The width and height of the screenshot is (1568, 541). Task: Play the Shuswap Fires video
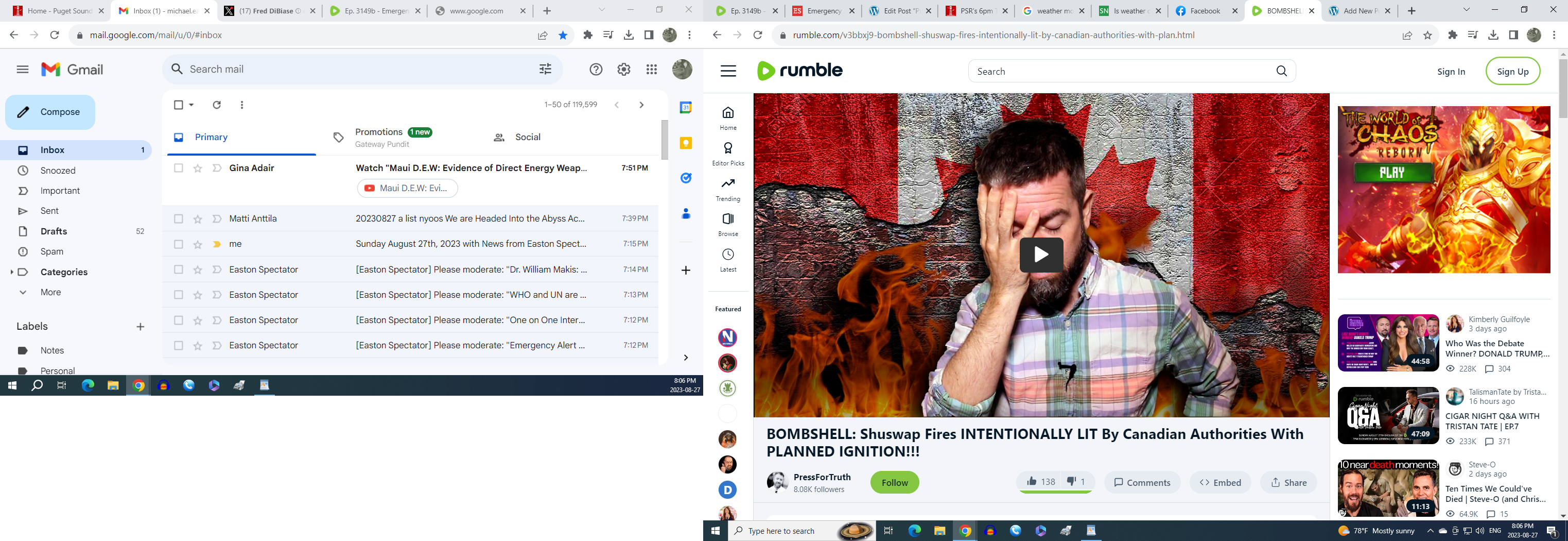point(1041,255)
